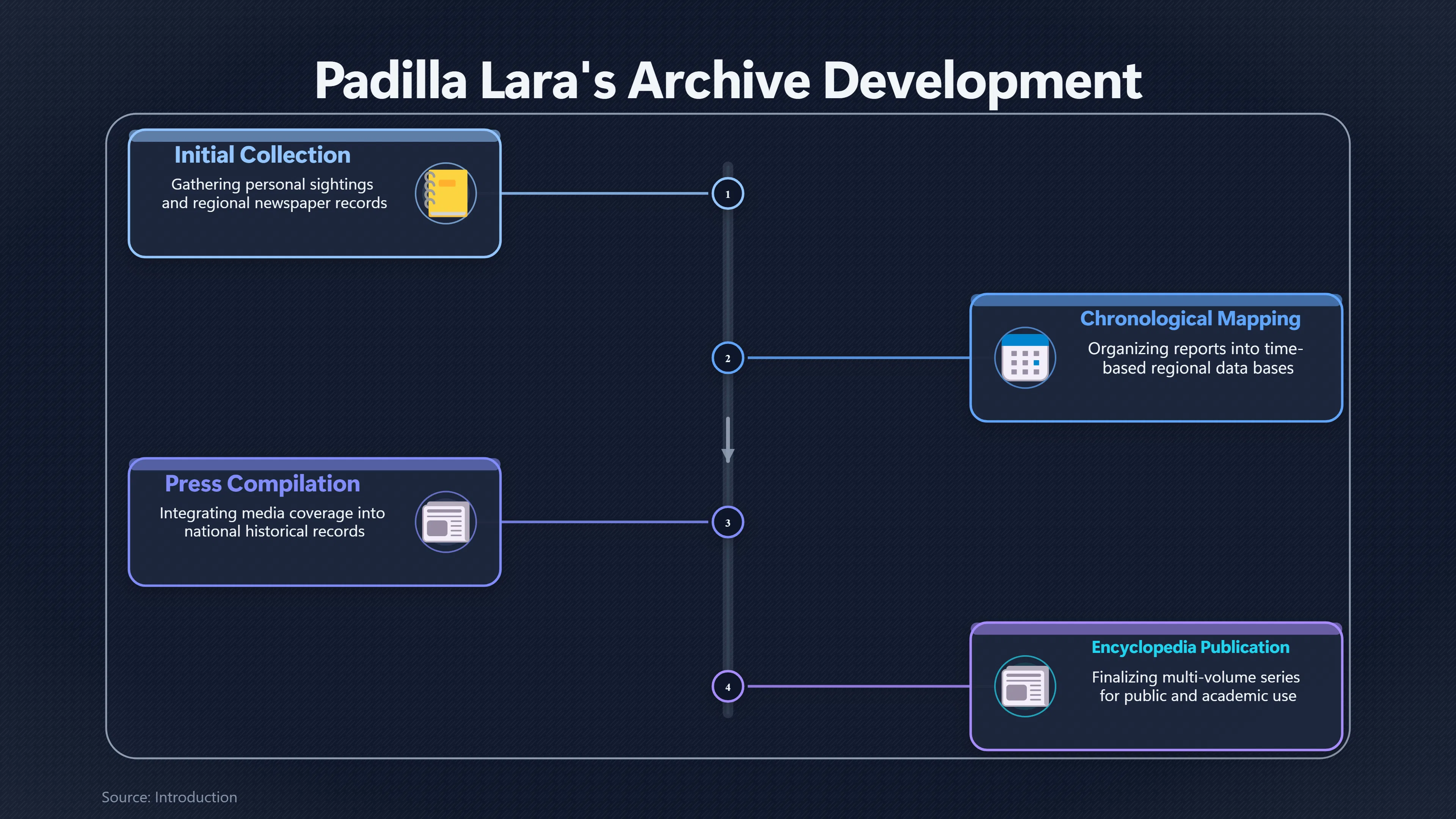Select timeline marker number 3
This screenshot has width=1456, height=819.
(x=728, y=522)
